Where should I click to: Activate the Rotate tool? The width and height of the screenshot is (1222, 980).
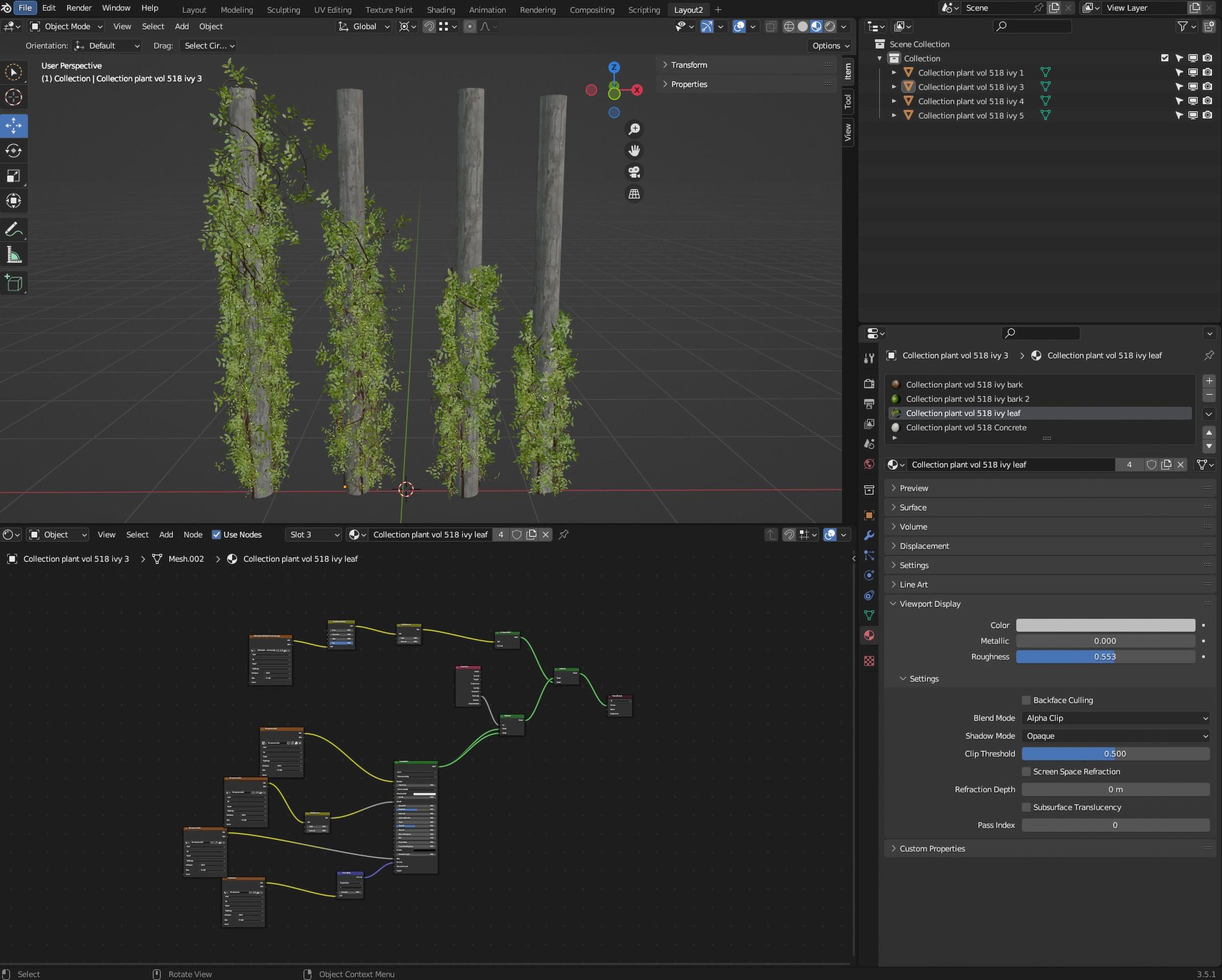[x=14, y=151]
